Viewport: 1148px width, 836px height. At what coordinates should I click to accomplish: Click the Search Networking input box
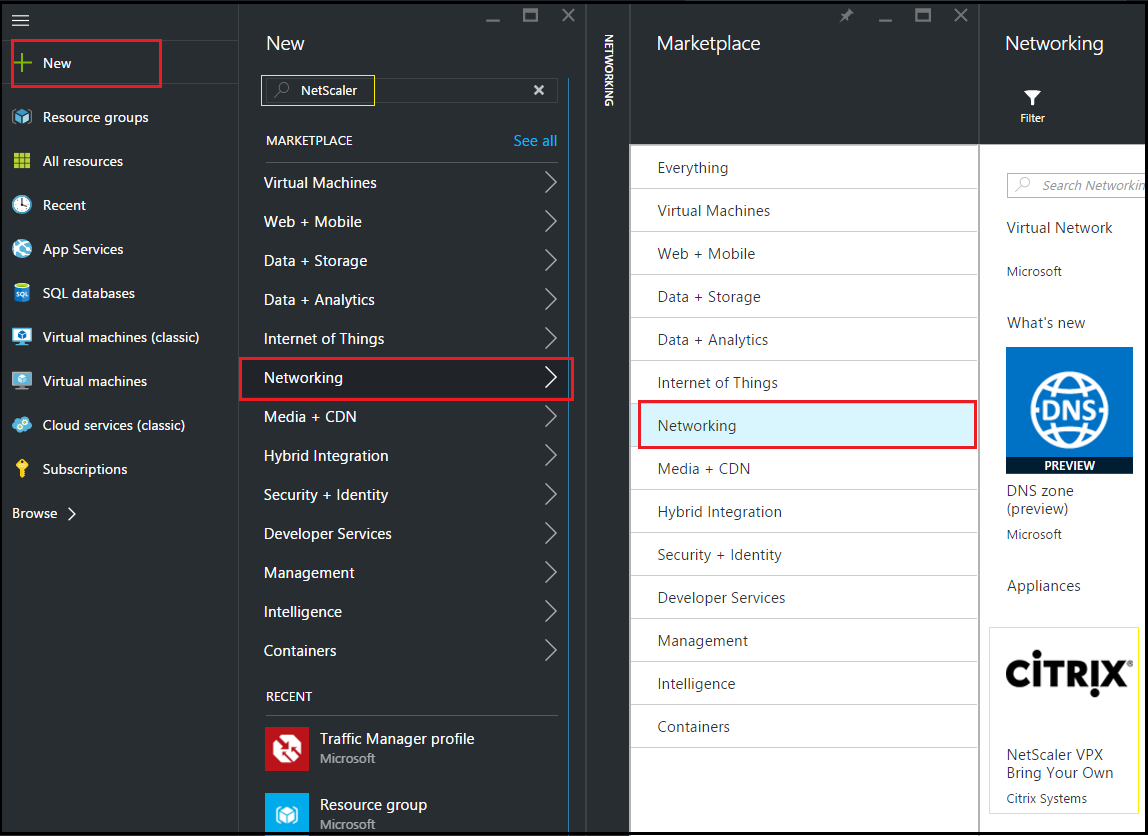click(x=1076, y=185)
